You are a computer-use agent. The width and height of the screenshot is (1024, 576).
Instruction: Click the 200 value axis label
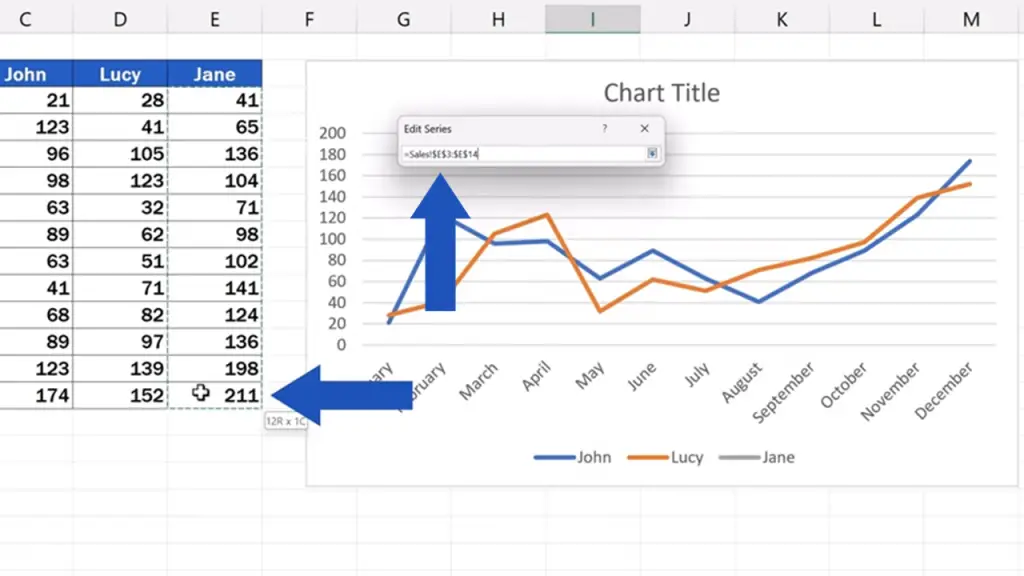click(x=332, y=133)
